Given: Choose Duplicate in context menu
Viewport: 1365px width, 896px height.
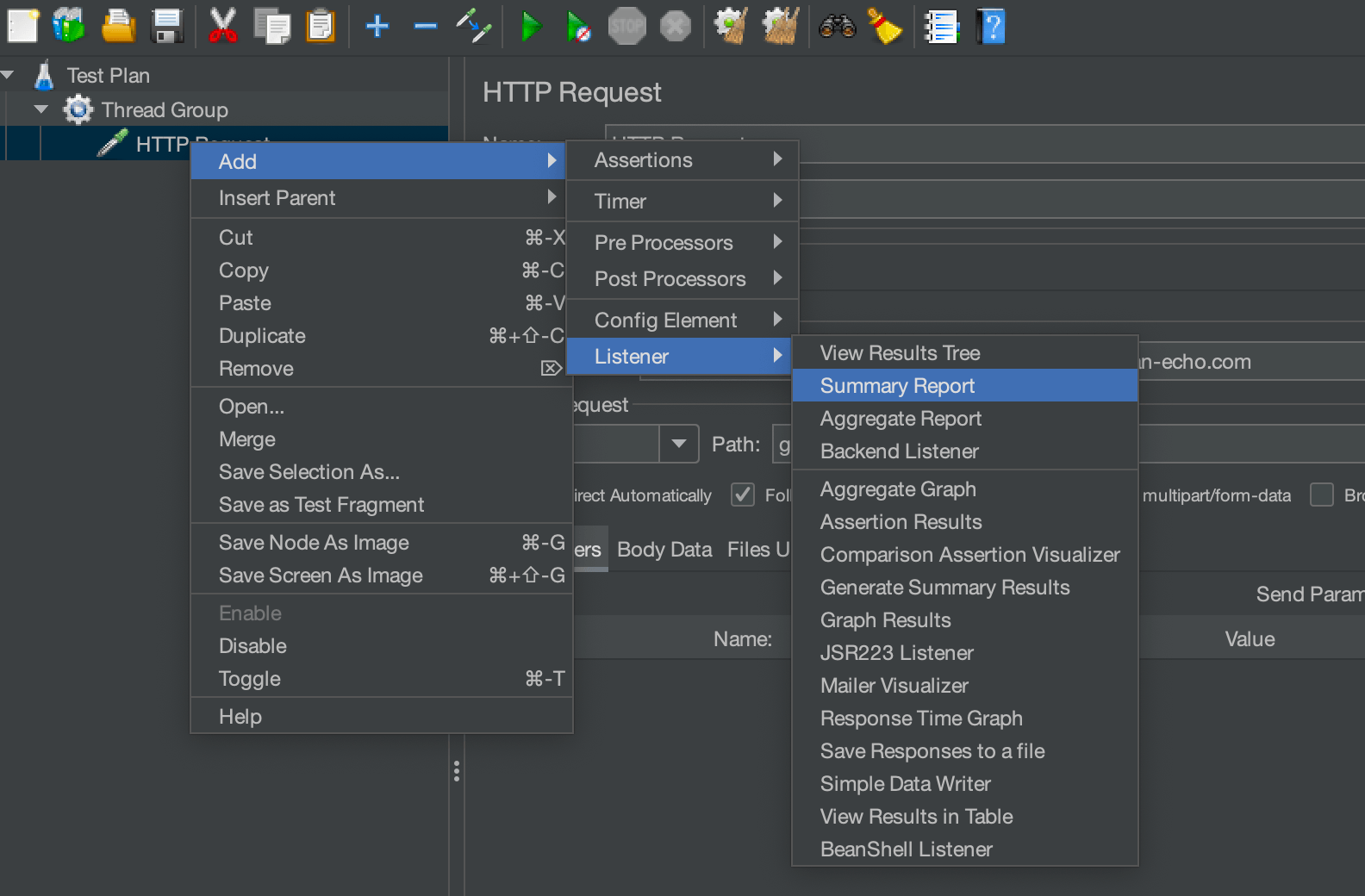Looking at the screenshot, I should click(382, 336).
